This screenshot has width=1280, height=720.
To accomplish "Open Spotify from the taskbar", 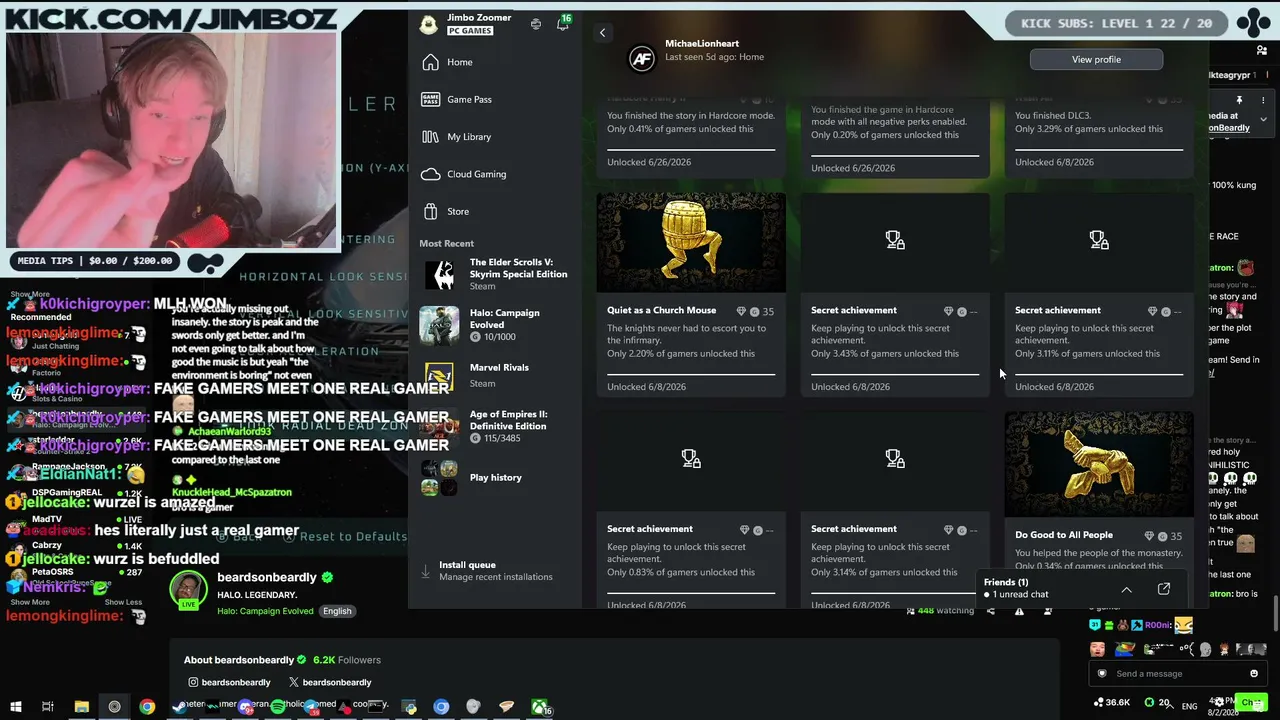I will 277,707.
